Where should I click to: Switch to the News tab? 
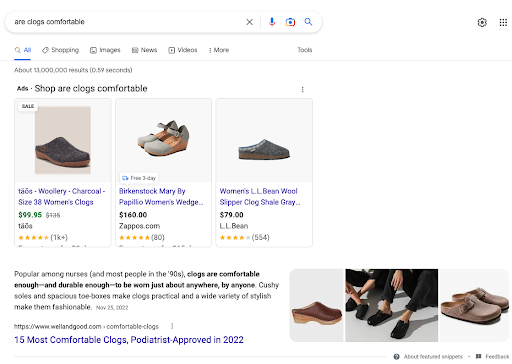pyautogui.click(x=144, y=50)
